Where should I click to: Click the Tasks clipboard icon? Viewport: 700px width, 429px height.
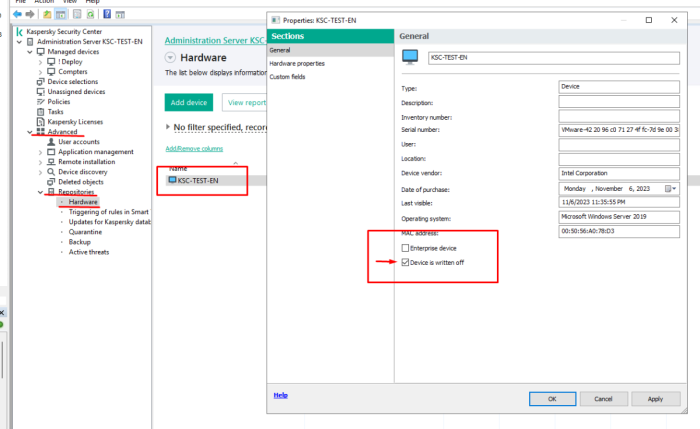point(41,112)
